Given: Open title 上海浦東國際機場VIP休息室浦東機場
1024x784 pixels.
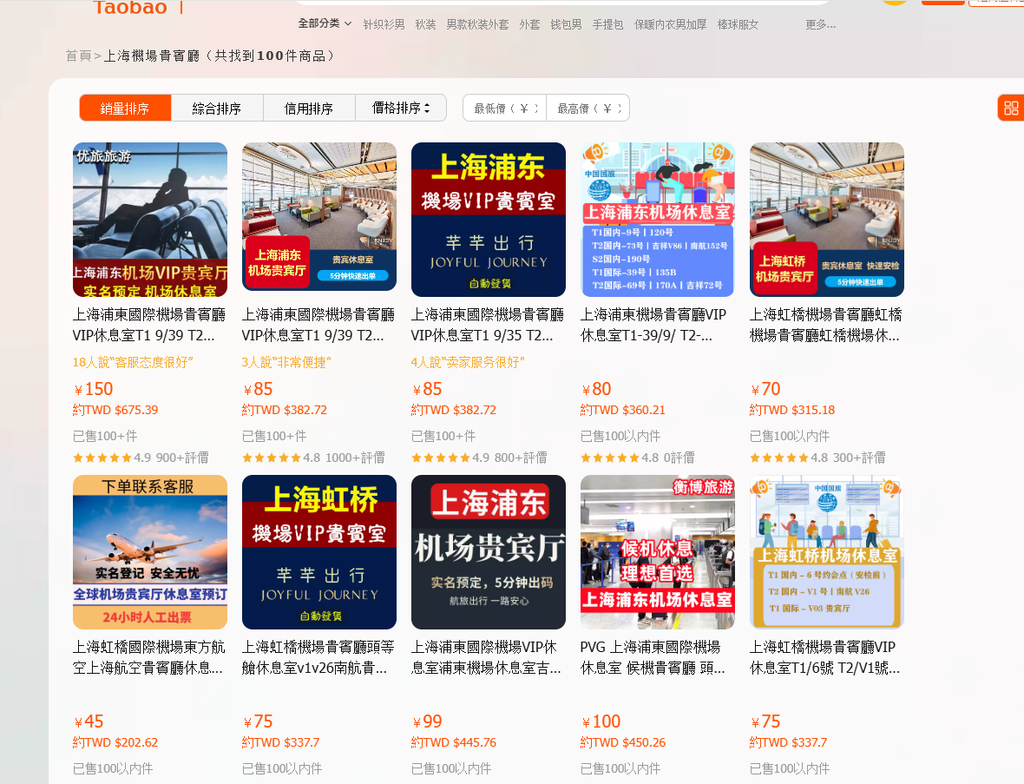Looking at the screenshot, I should coord(487,657).
